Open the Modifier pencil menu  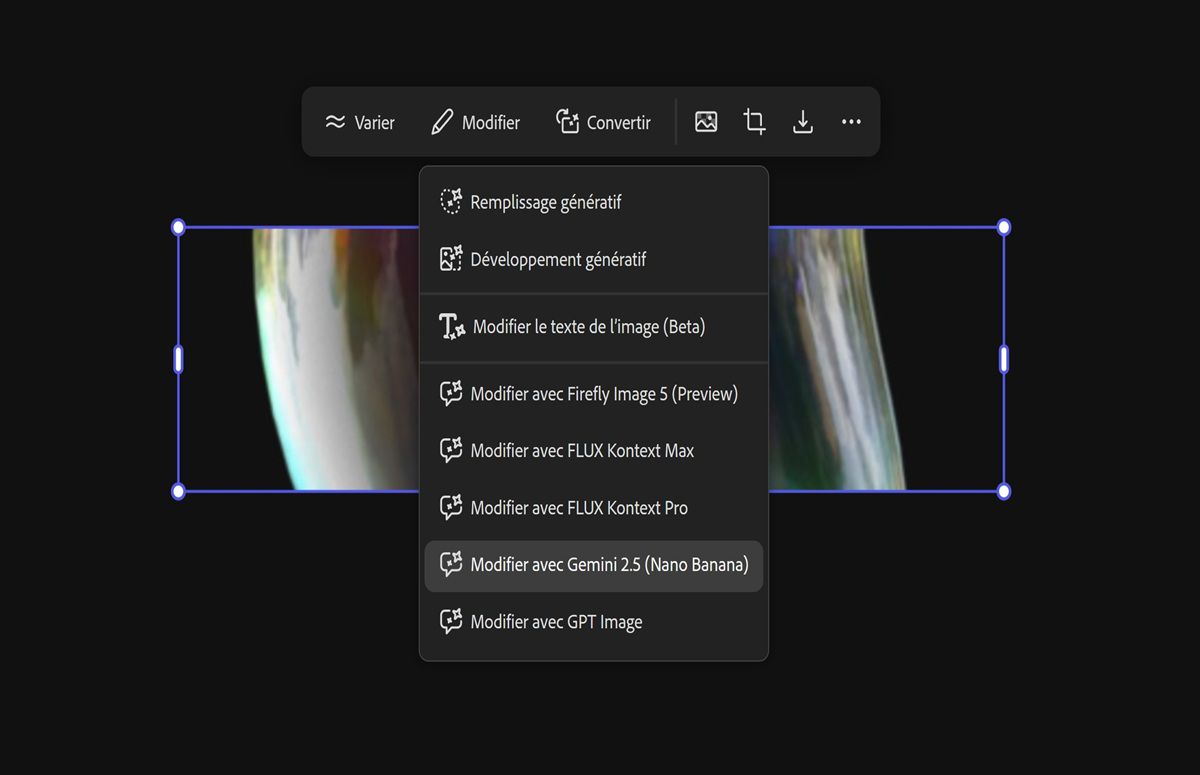475,122
